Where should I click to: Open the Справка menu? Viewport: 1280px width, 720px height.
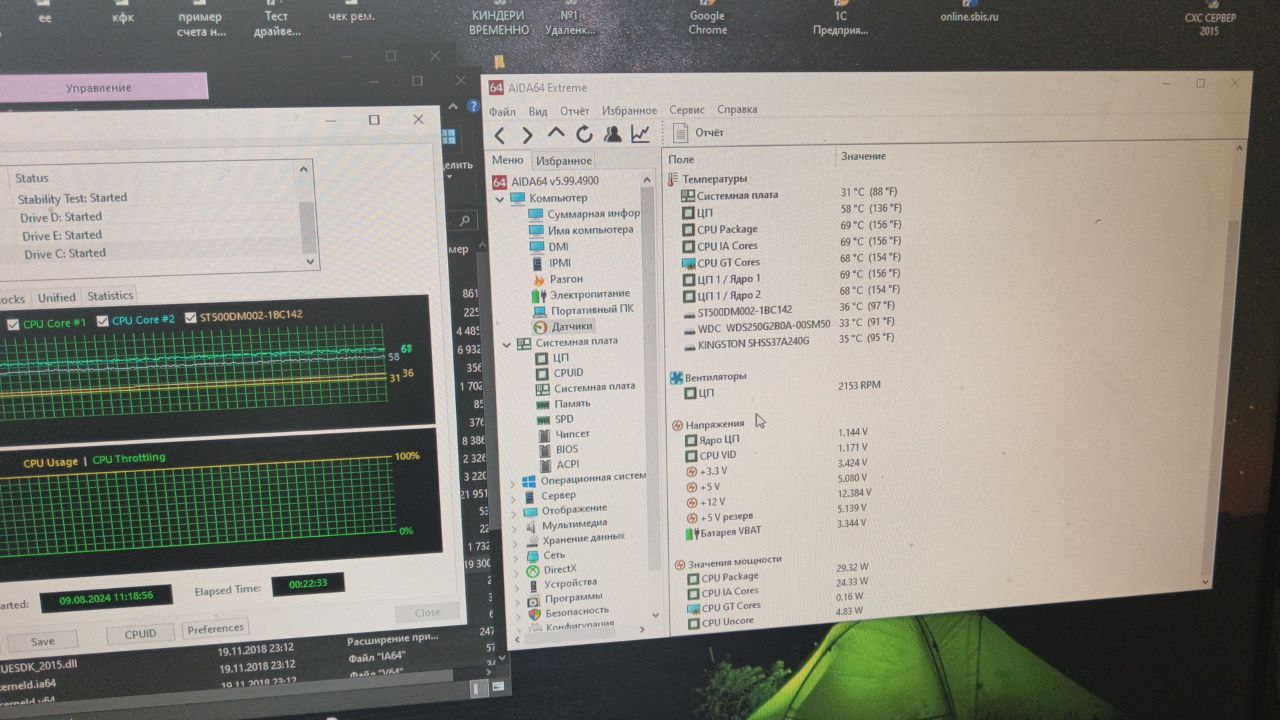pyautogui.click(x=737, y=109)
